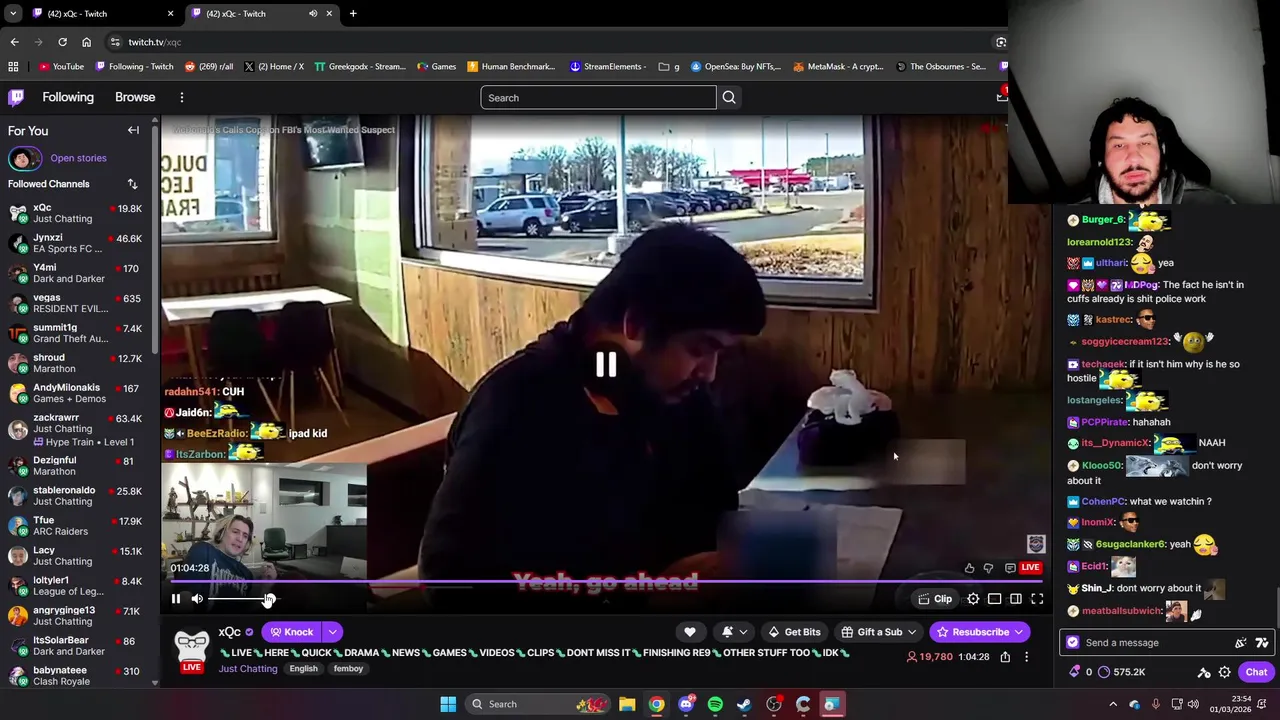This screenshot has height=720, width=1280.
Task: Open File Explorer from the taskbar
Action: pyautogui.click(x=627, y=704)
